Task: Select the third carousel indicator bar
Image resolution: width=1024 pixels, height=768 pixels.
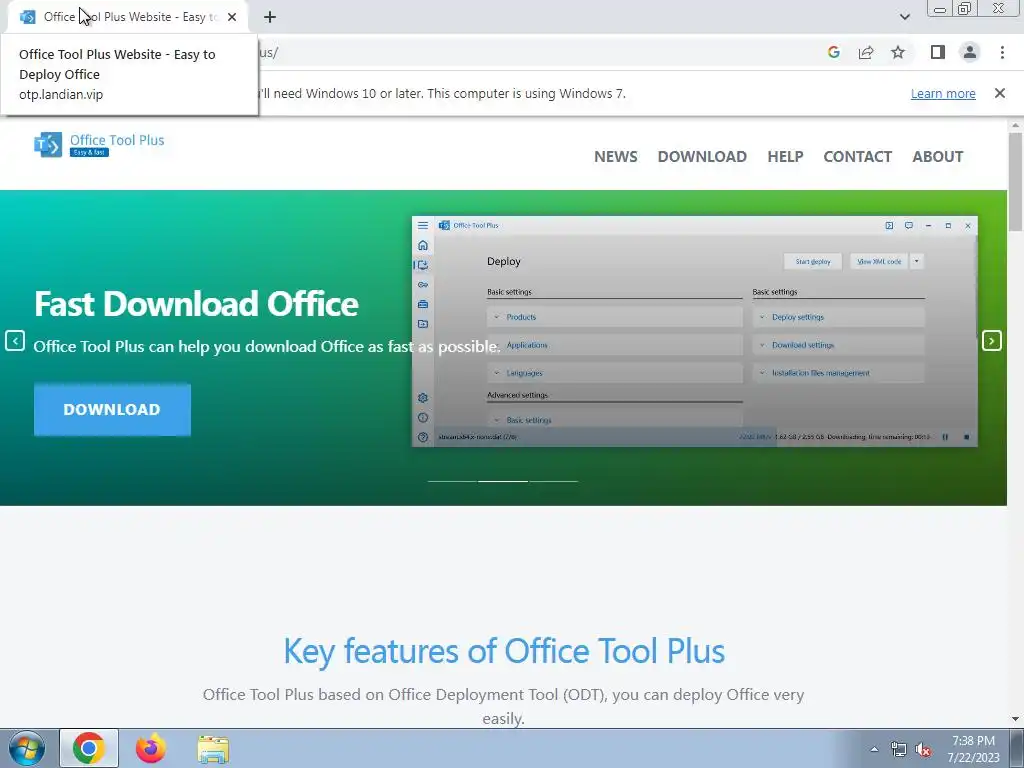Action: [x=554, y=481]
